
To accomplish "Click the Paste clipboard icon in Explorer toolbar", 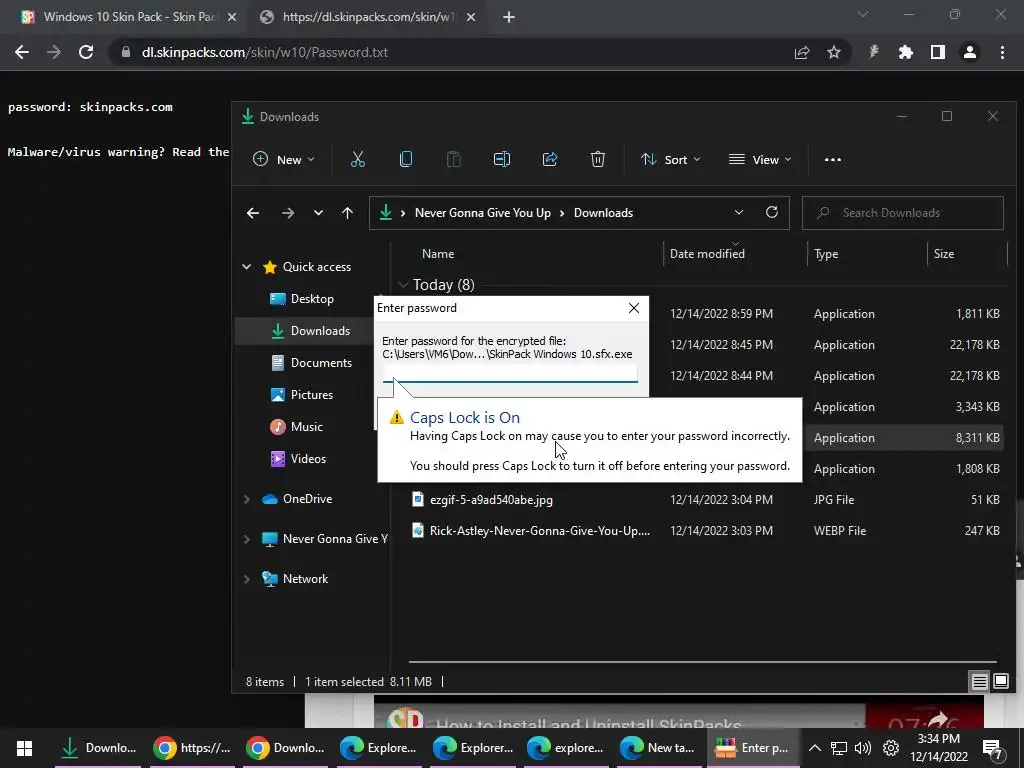I will 453,159.
